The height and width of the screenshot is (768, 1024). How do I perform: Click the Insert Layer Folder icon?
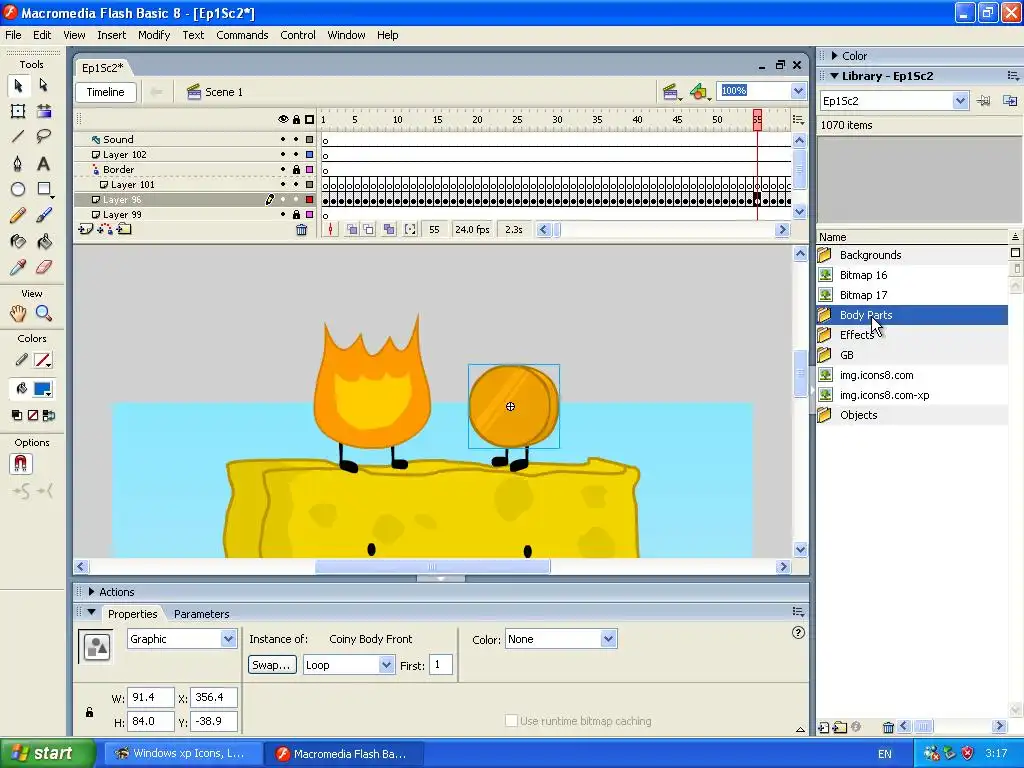[x=124, y=229]
